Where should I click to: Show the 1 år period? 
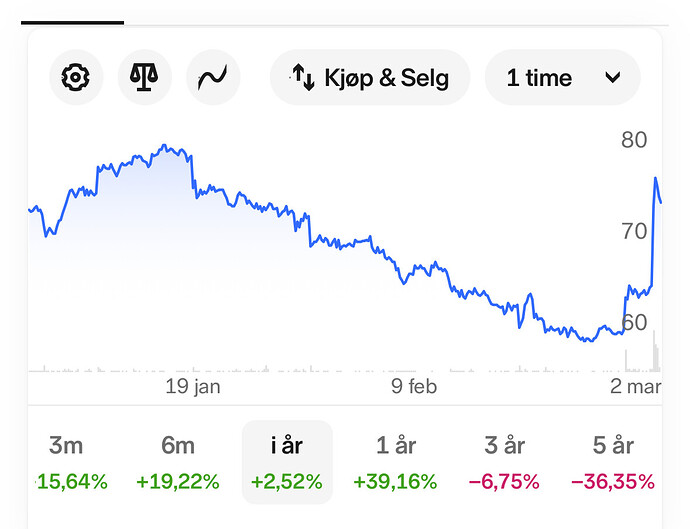pyautogui.click(x=395, y=462)
